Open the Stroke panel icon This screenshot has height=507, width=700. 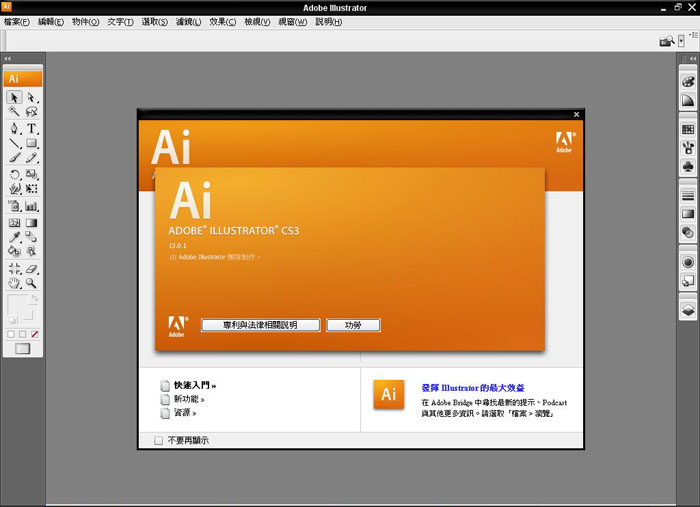pyautogui.click(x=688, y=195)
